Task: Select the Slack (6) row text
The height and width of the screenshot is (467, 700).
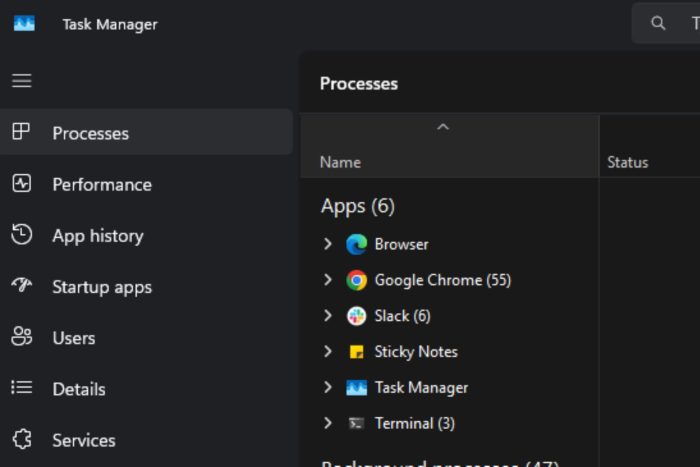Action: point(402,316)
